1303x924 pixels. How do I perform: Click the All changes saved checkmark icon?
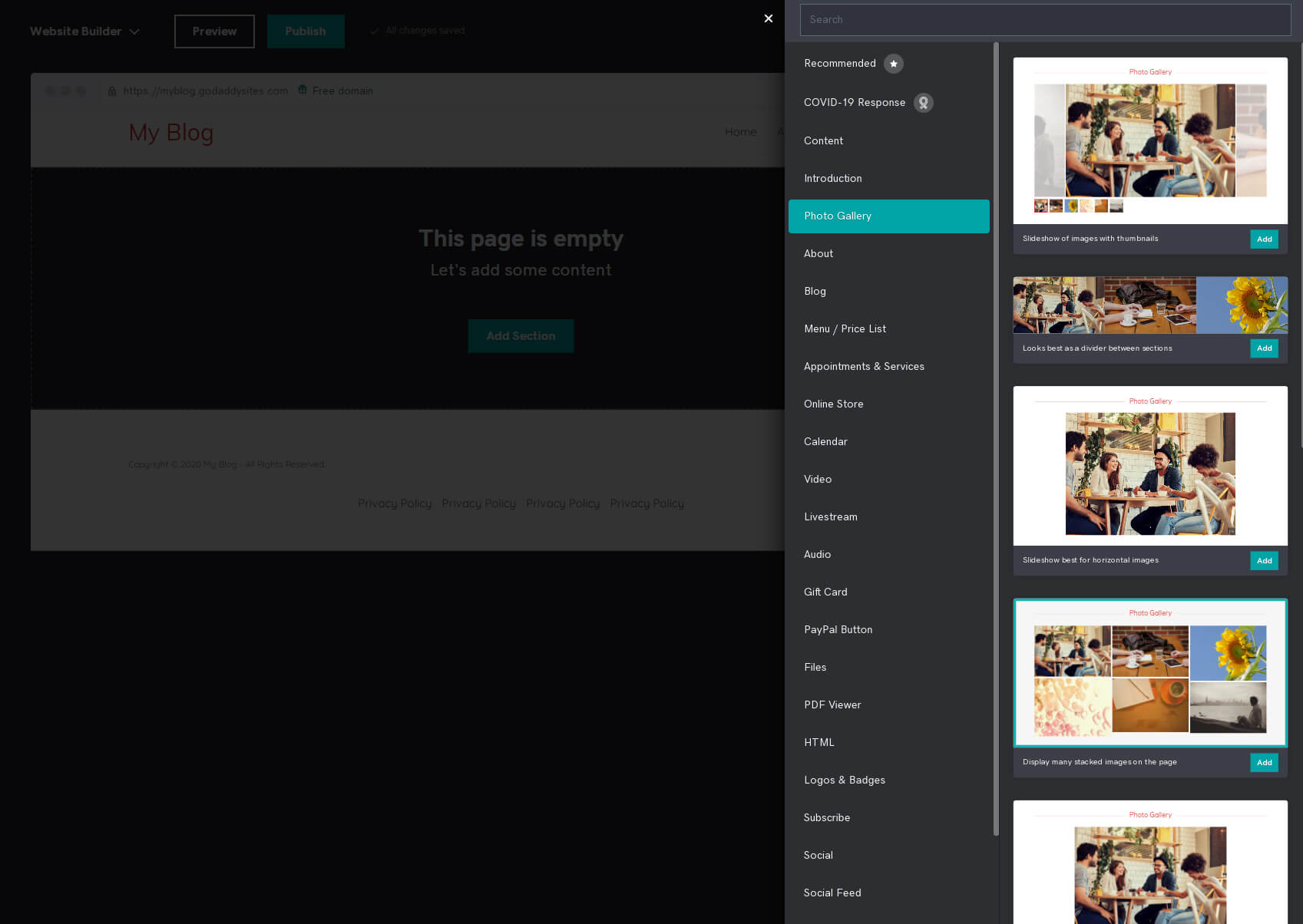tap(374, 31)
